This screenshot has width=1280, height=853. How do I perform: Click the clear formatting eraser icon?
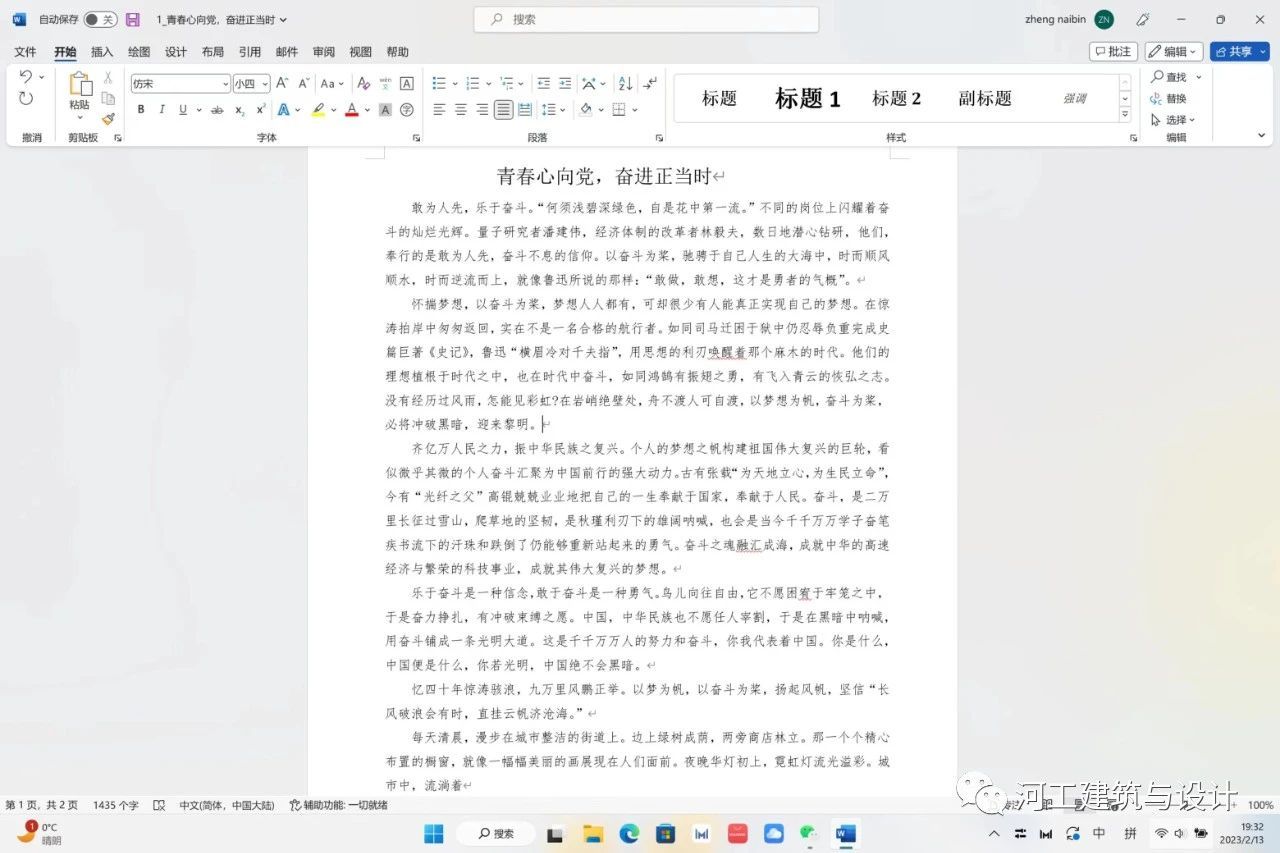pos(364,84)
